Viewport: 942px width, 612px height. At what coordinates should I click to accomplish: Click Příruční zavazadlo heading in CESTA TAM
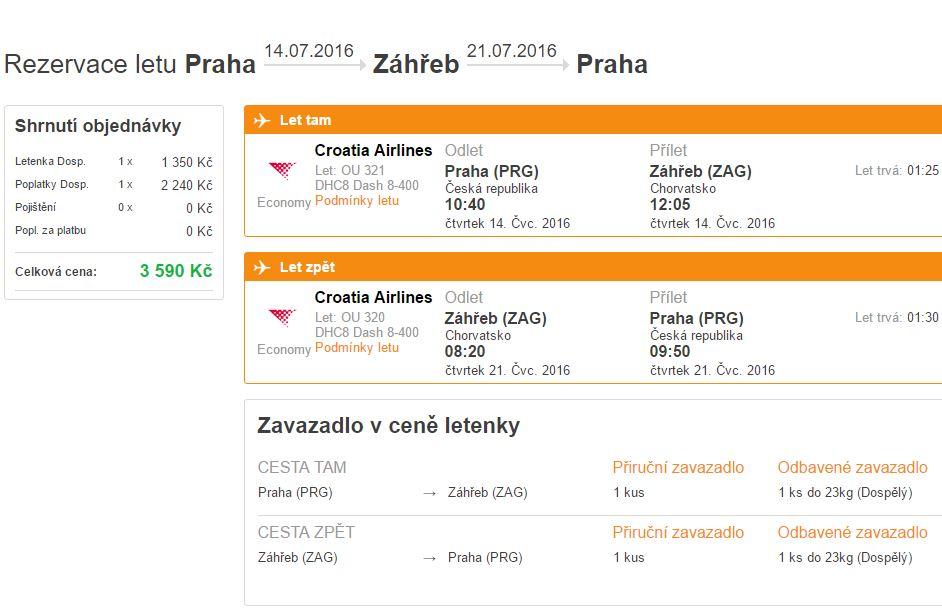coord(678,467)
